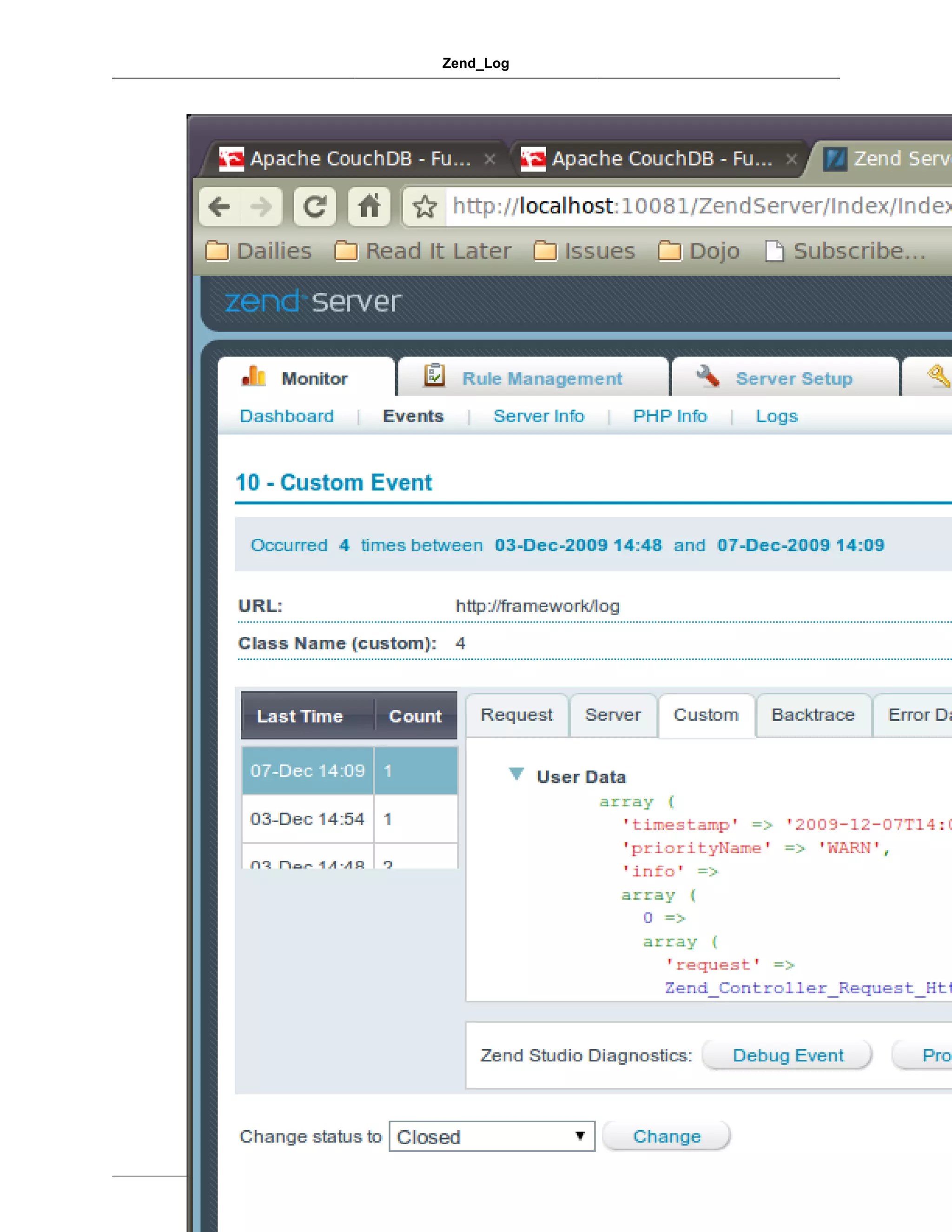Select the Zend Server browser tab
The image size is (952, 1232).
(x=886, y=159)
